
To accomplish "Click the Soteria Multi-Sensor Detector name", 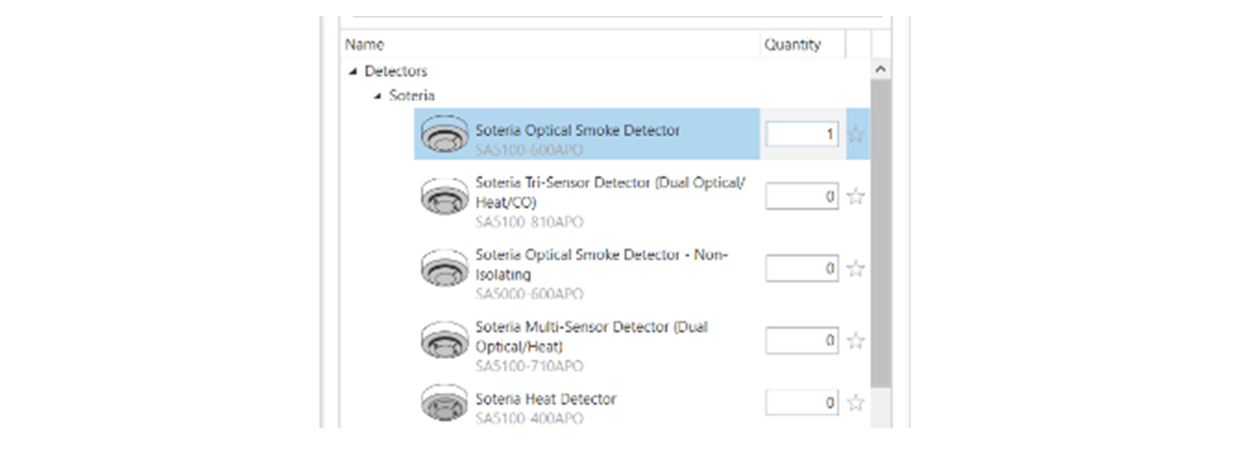I will [x=591, y=336].
